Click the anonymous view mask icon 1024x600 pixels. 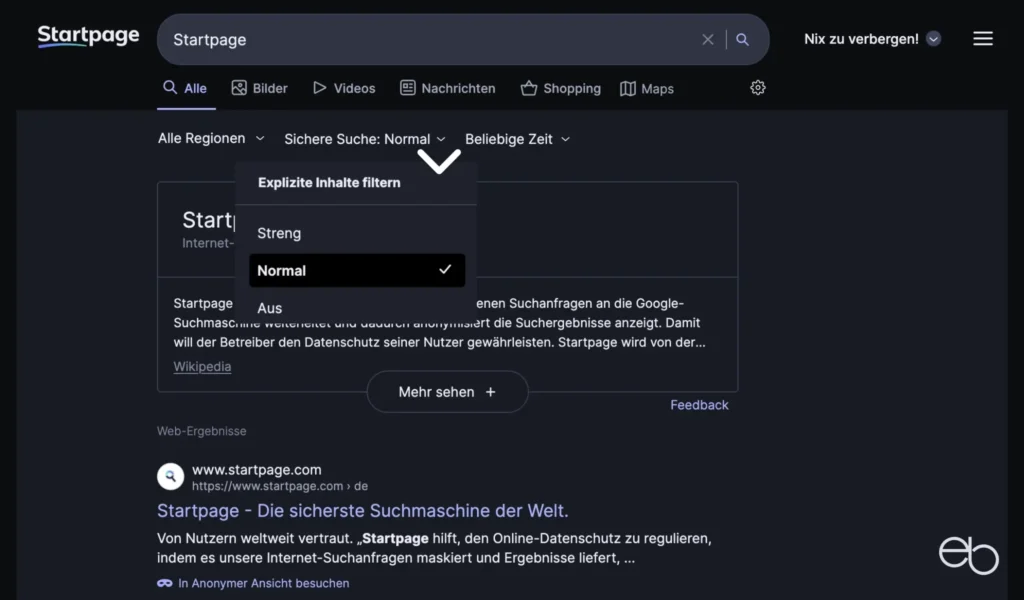[x=165, y=583]
